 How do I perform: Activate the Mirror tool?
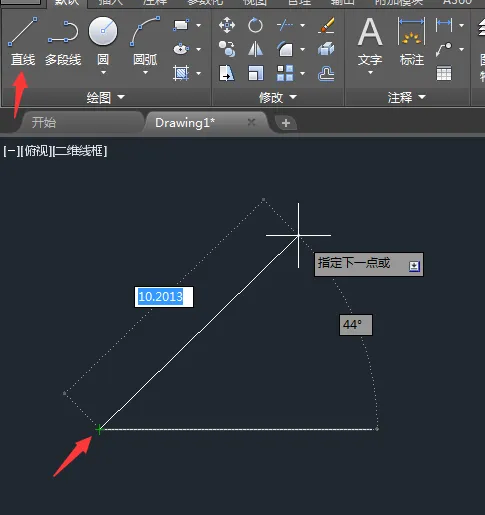[x=255, y=49]
